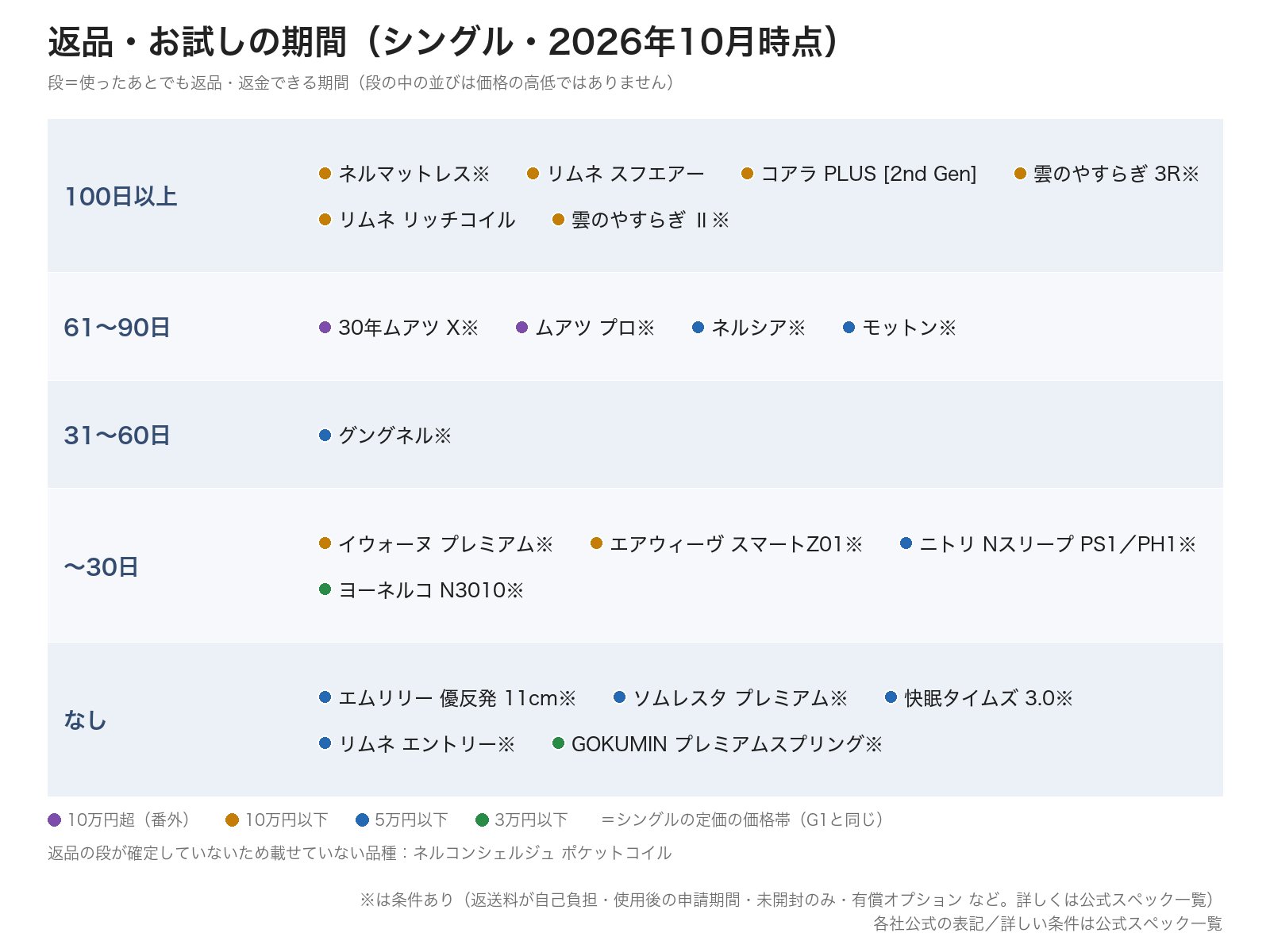Click the green dot beside ヨーネルコ N3010※

[x=325, y=589]
